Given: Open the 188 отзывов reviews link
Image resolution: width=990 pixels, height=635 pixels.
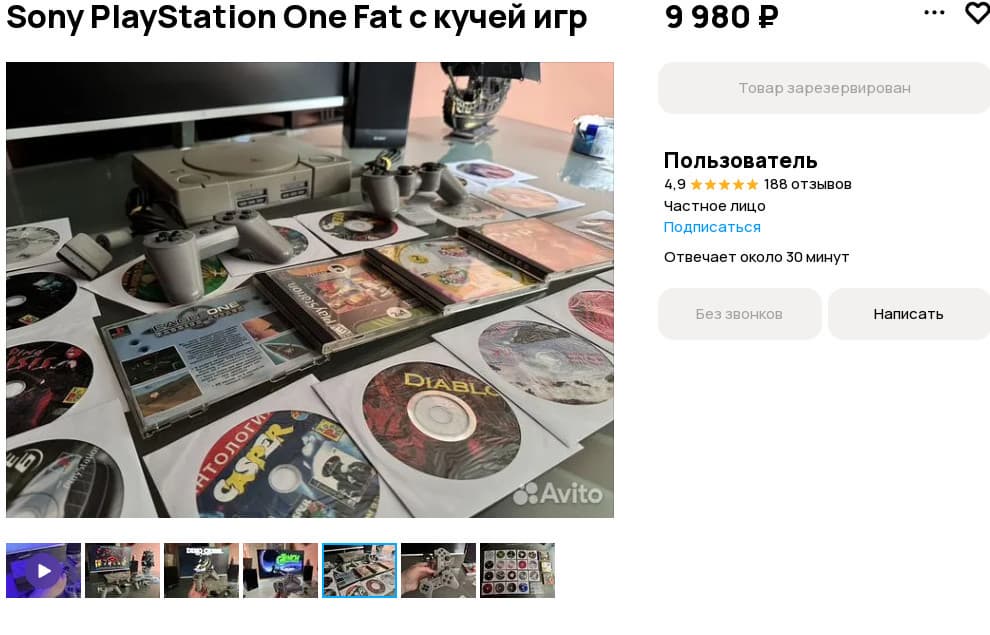Looking at the screenshot, I should click(x=808, y=184).
